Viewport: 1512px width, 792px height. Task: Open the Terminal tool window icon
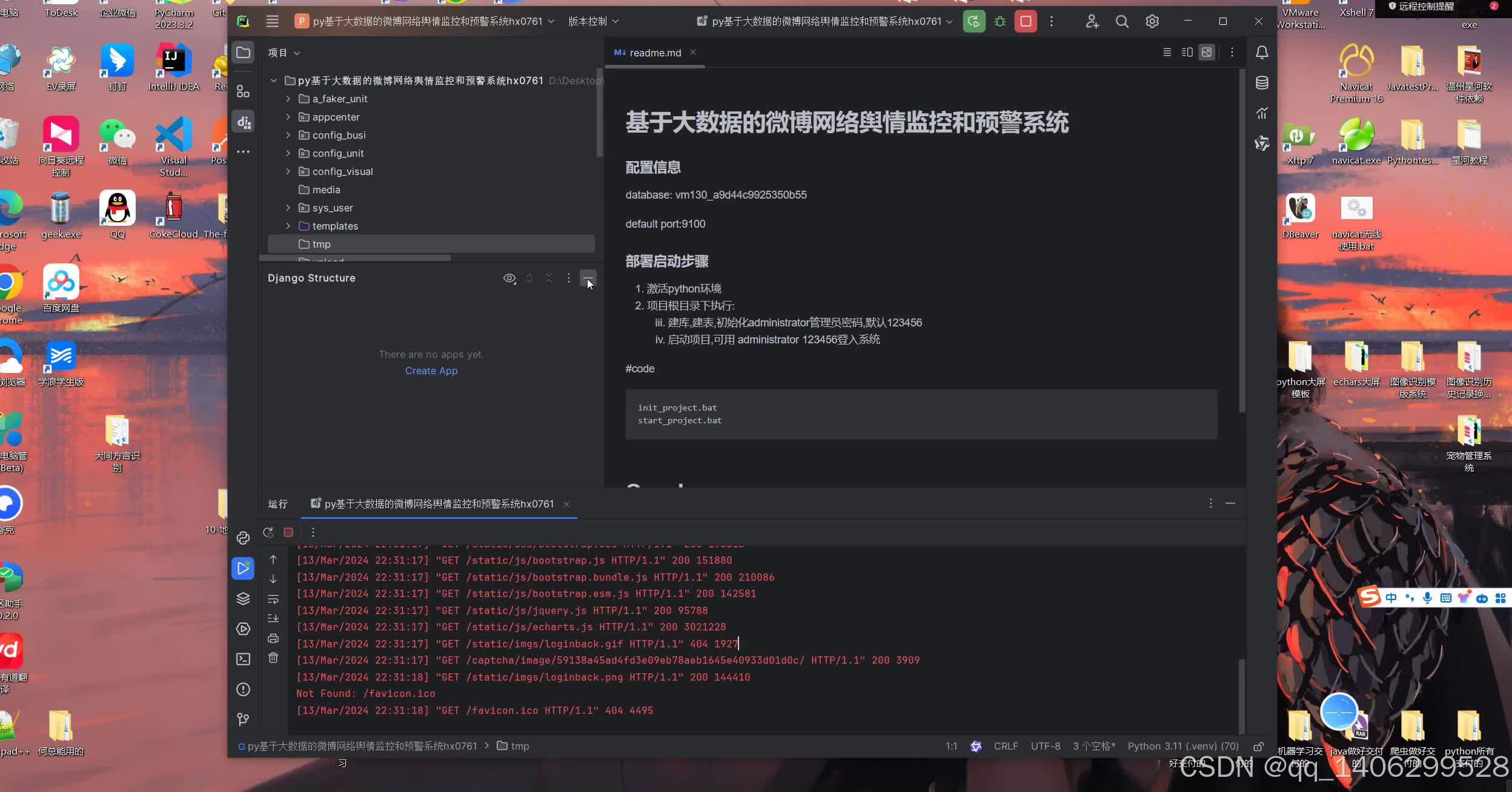[x=243, y=659]
